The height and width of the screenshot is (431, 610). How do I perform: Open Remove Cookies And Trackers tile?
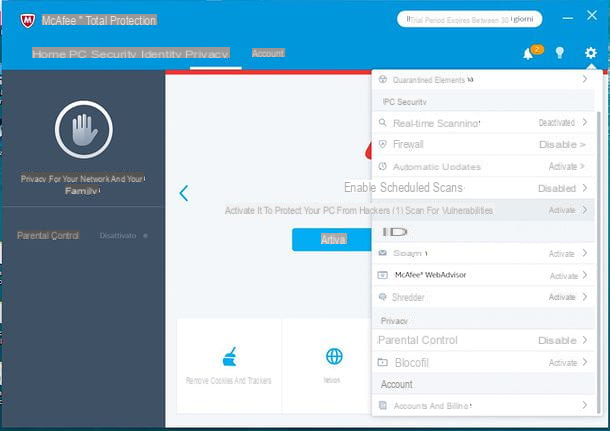[229, 366]
